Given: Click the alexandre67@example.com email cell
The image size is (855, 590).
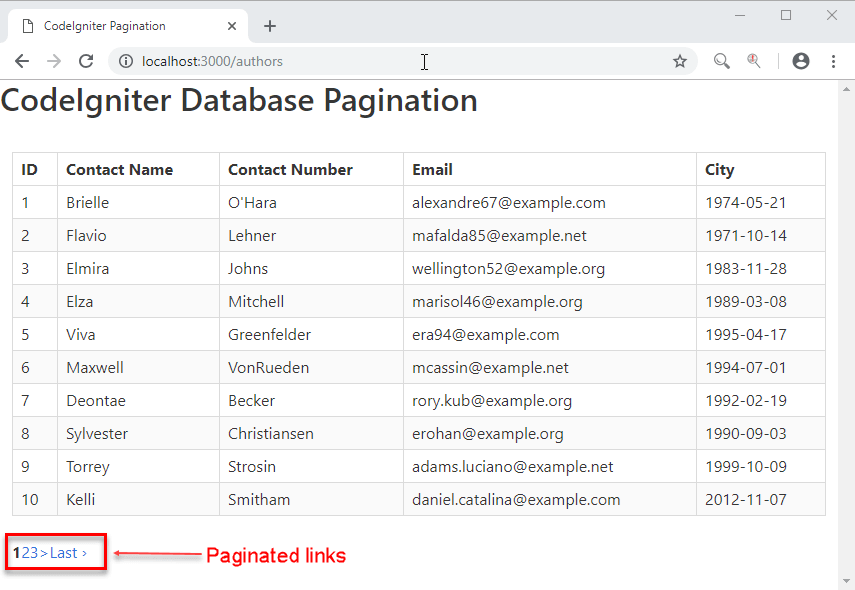Looking at the screenshot, I should 508,203.
